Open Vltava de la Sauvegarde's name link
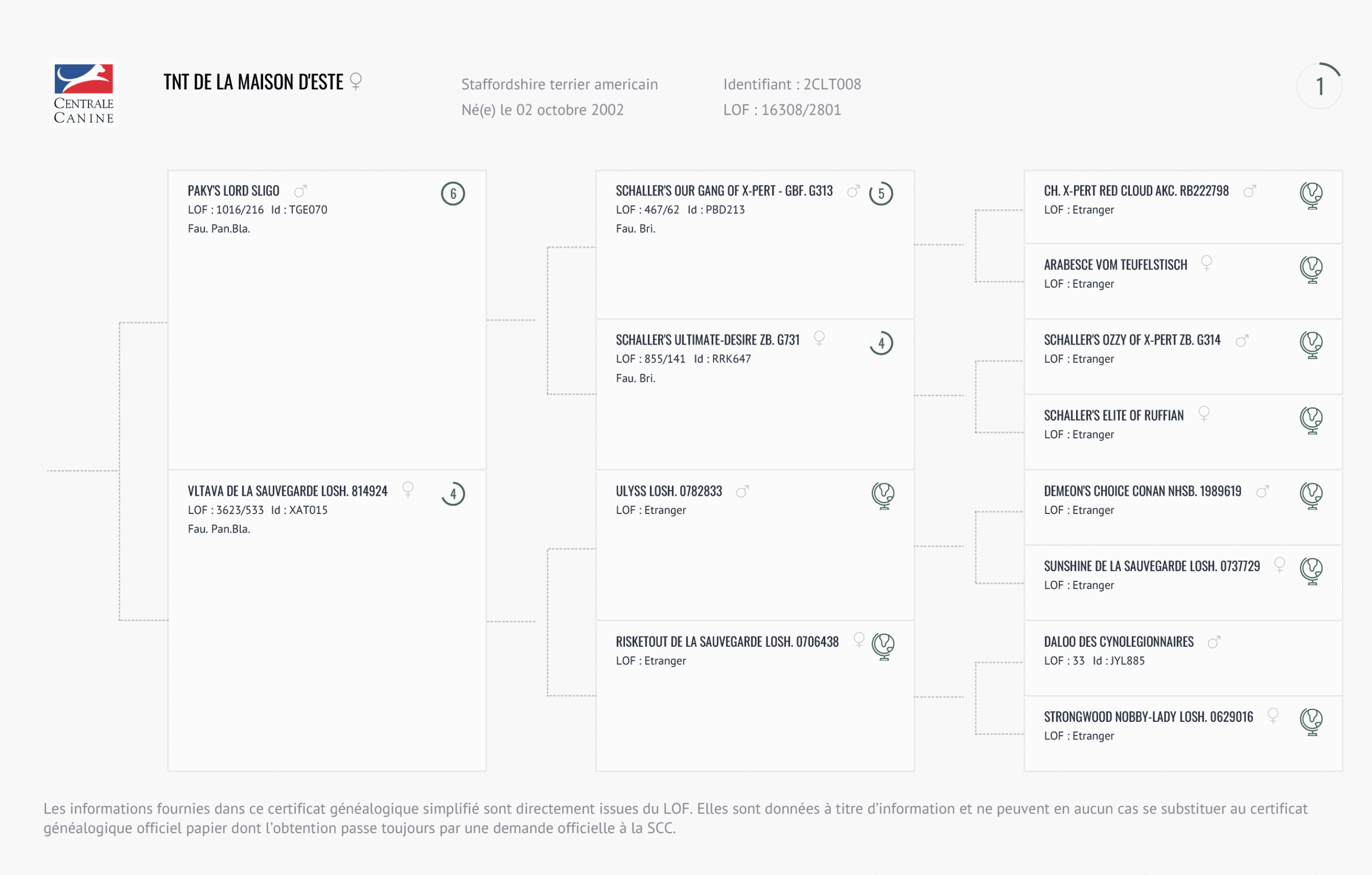 [287, 491]
